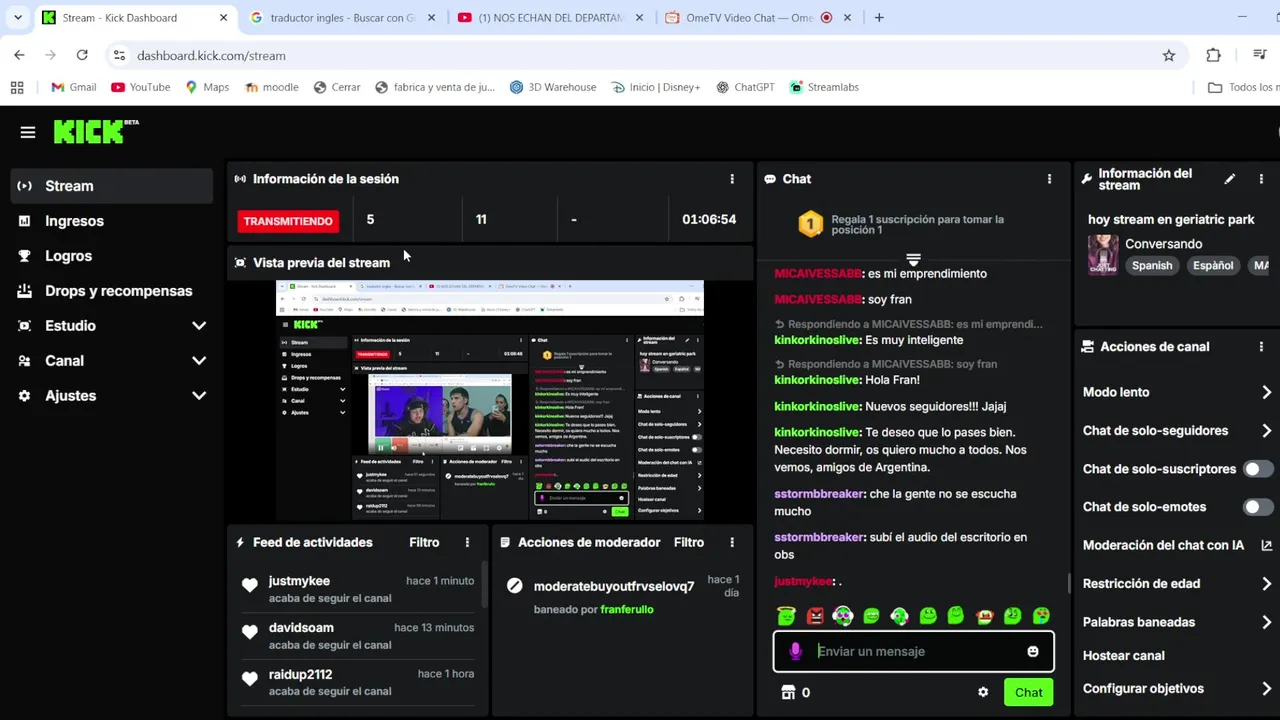Click Hostear canal
The image size is (1280, 720).
pos(1124,656)
